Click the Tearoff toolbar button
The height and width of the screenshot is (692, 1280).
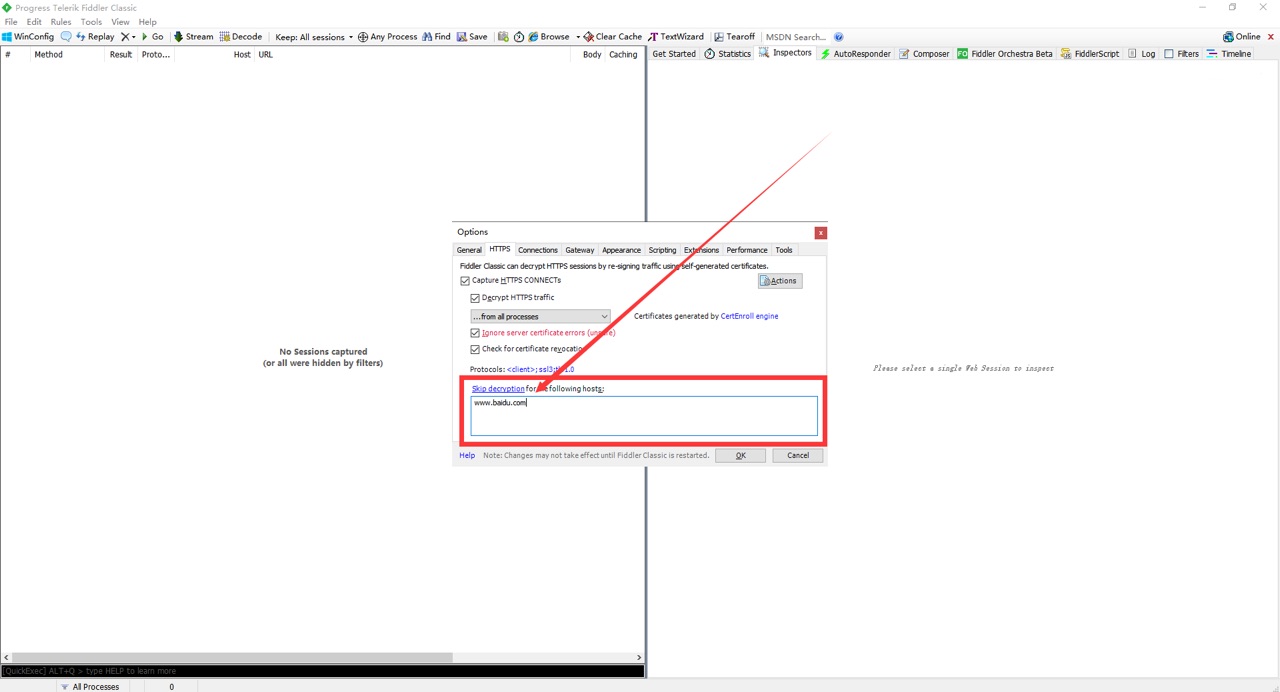734,37
